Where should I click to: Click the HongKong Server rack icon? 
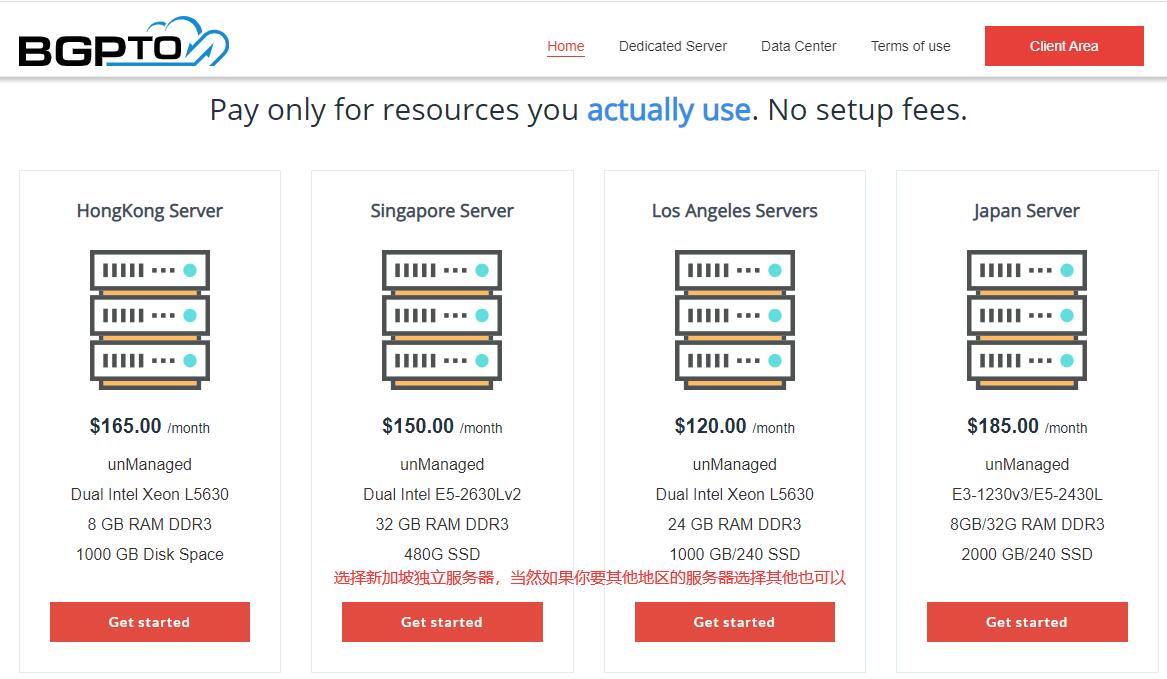point(150,319)
